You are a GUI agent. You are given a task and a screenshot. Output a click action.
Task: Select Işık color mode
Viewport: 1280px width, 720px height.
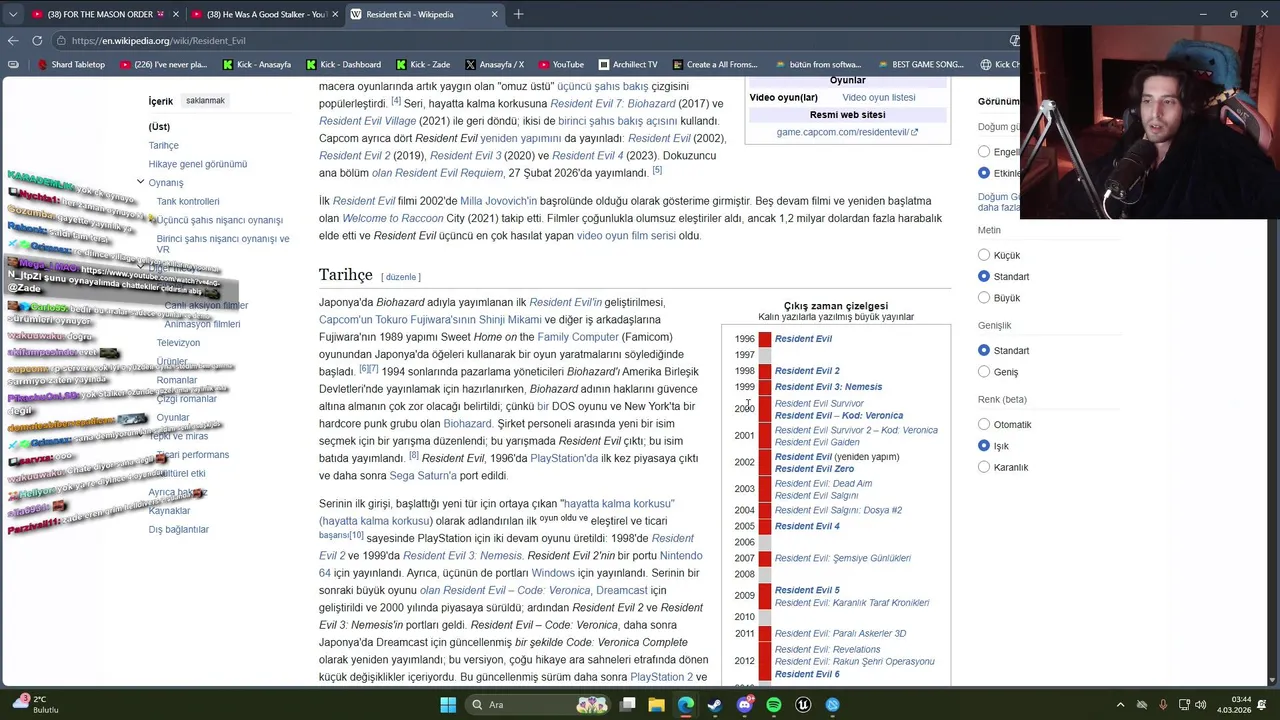(x=984, y=445)
